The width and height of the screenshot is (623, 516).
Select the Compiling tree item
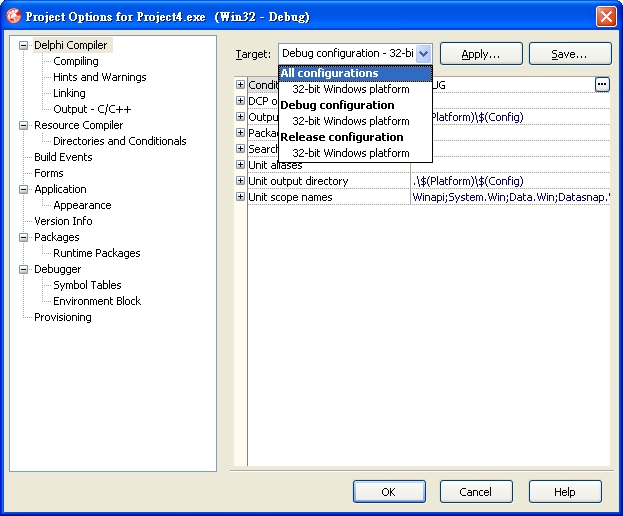click(76, 61)
